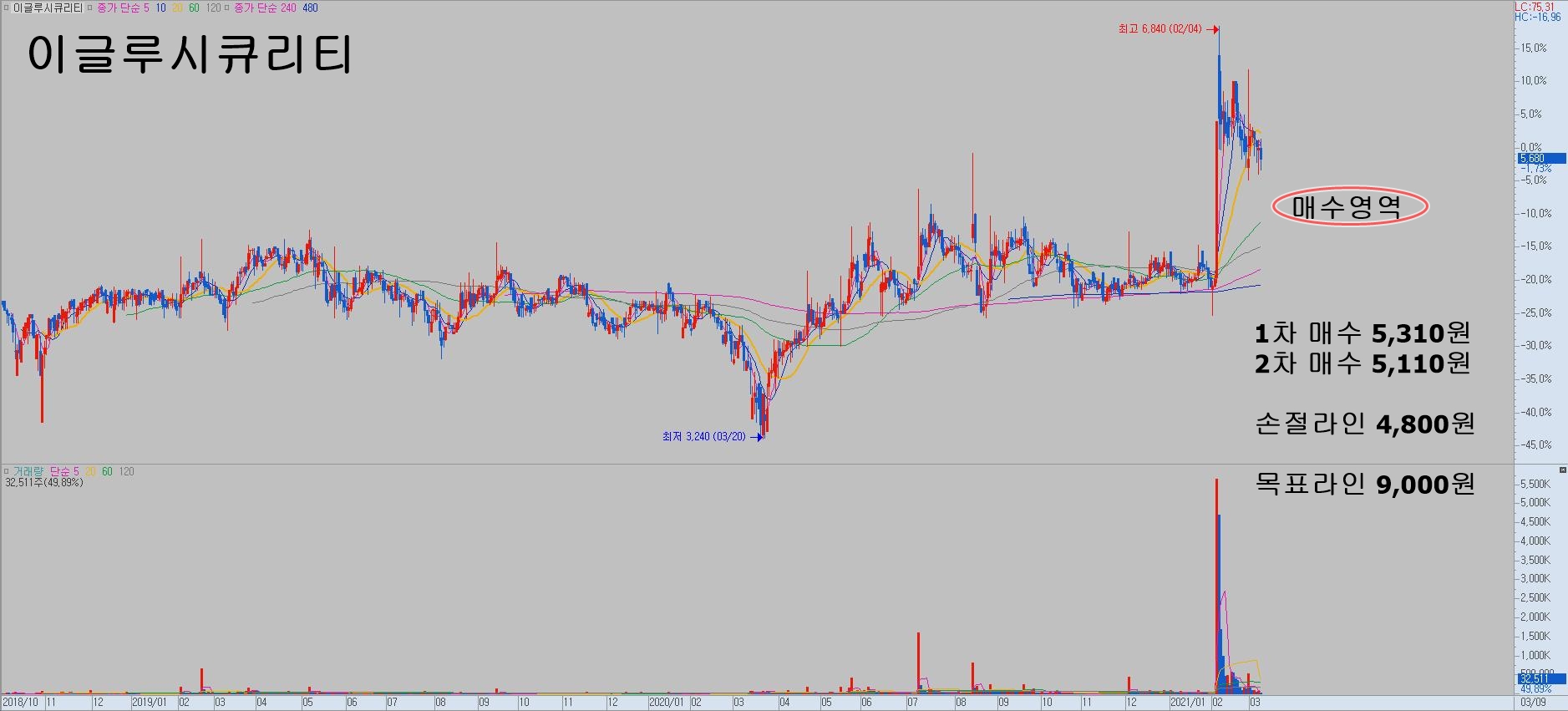Click the 5,500K volume axis label
Viewport: 1568px width, 711px height.
click(1535, 485)
